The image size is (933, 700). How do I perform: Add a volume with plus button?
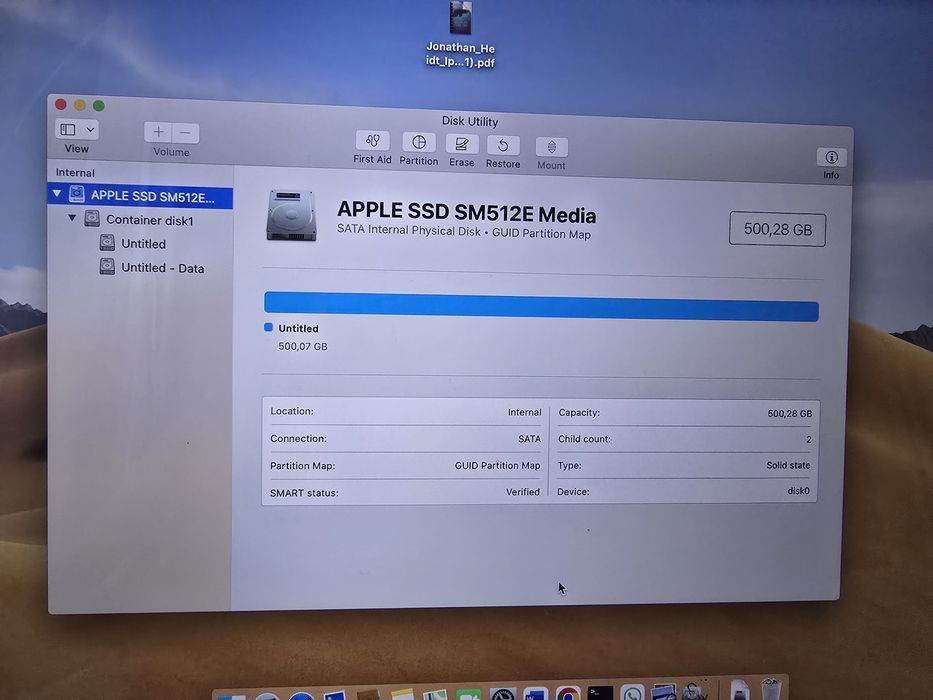(158, 132)
